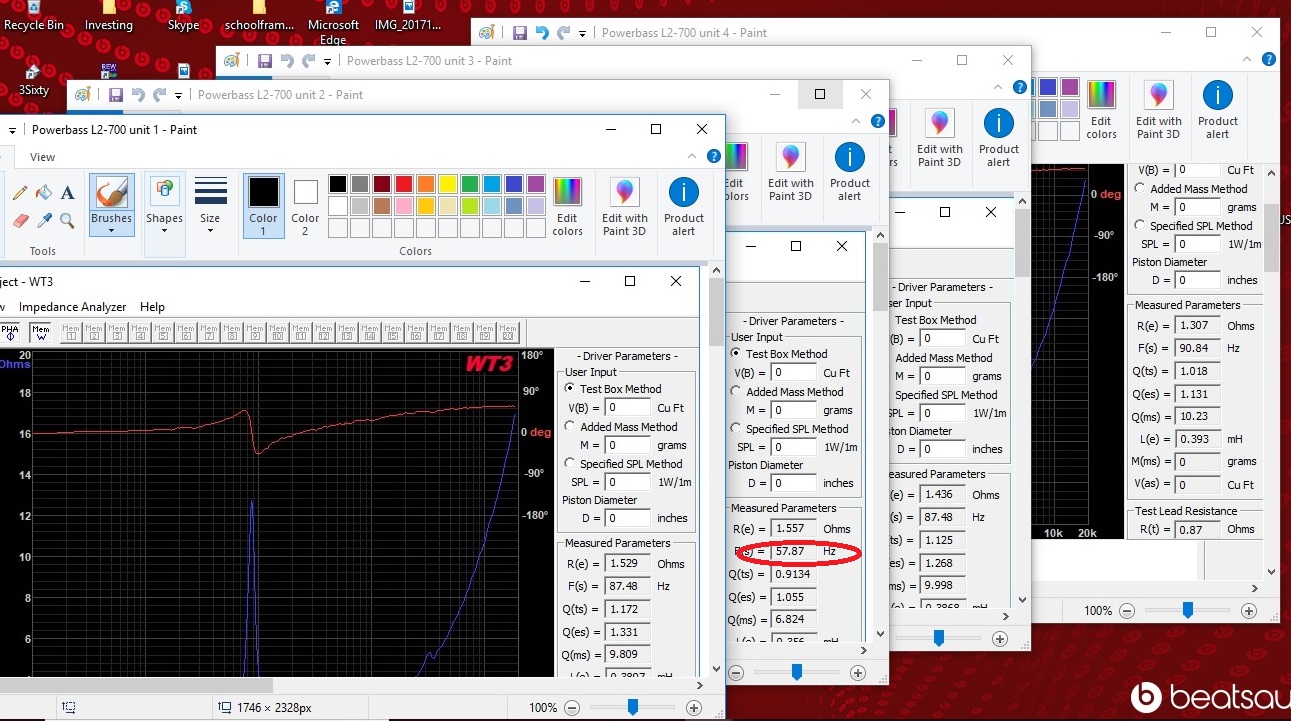The height and width of the screenshot is (721, 1291).
Task: Click Edit with Paint 3D in unit 2 window
Action: pos(791,173)
